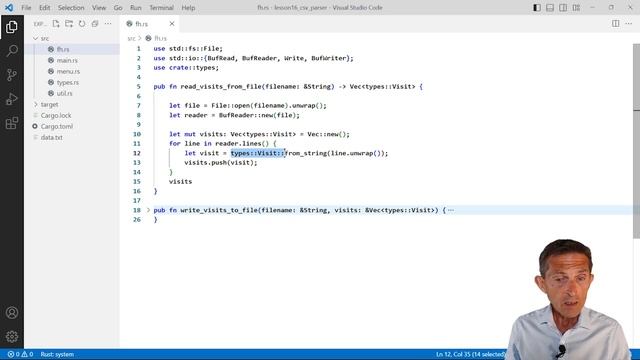640x360 pixels.
Task: Click visits.push(visit) on line 13
Action: [219, 162]
